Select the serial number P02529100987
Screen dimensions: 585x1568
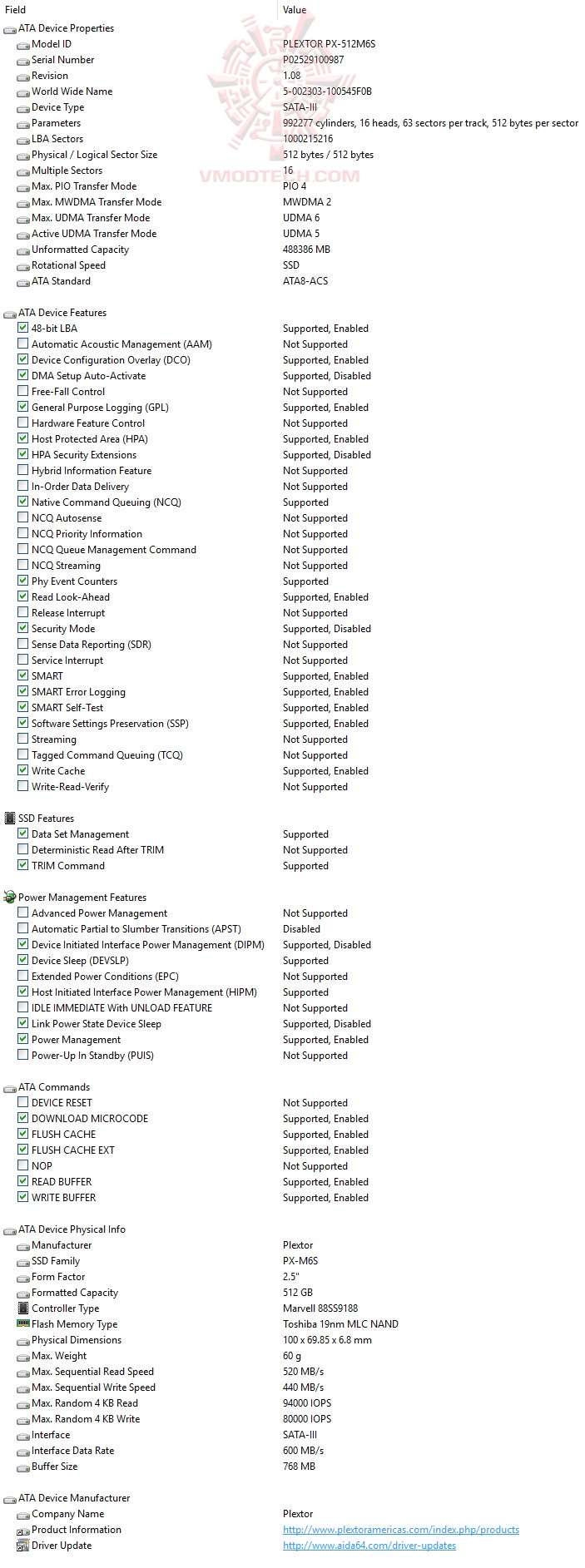(313, 60)
